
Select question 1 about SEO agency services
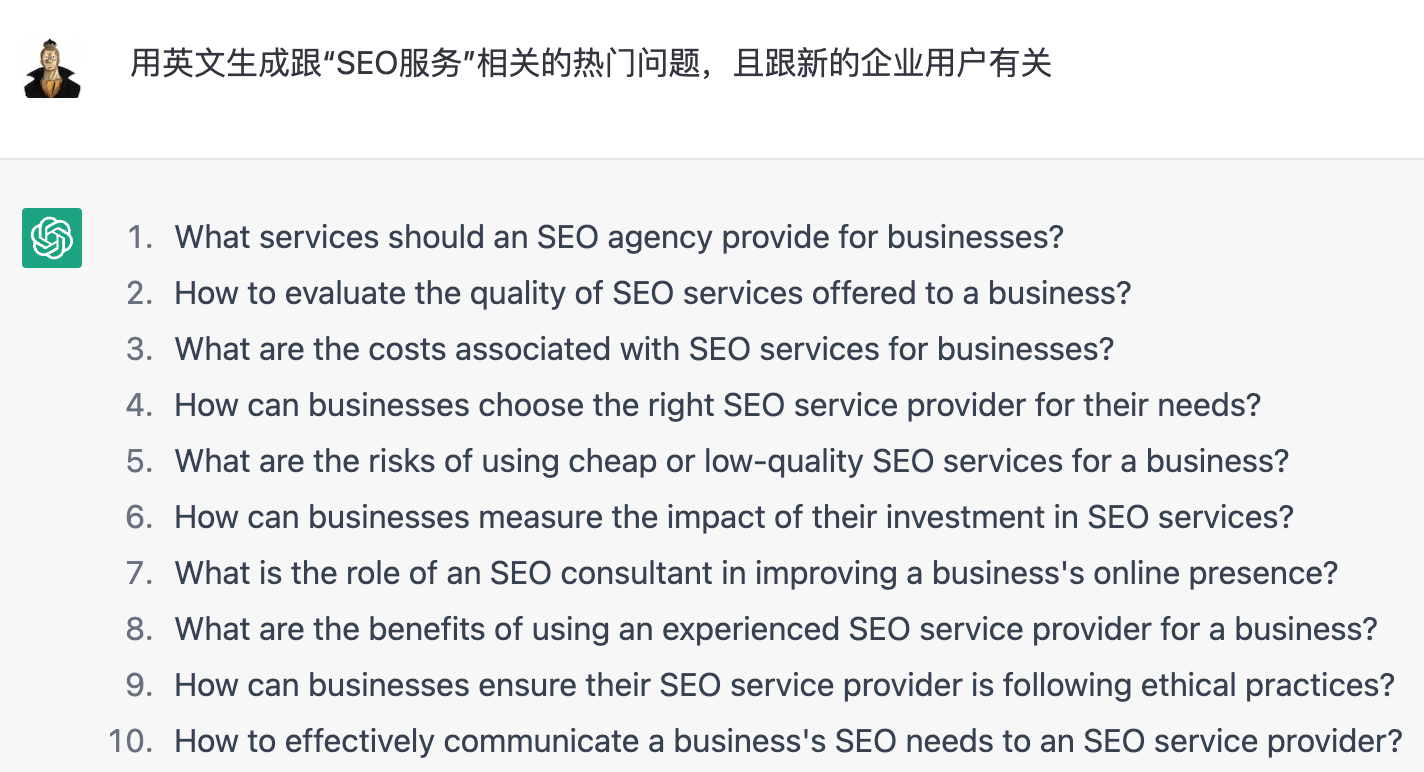tap(618, 237)
